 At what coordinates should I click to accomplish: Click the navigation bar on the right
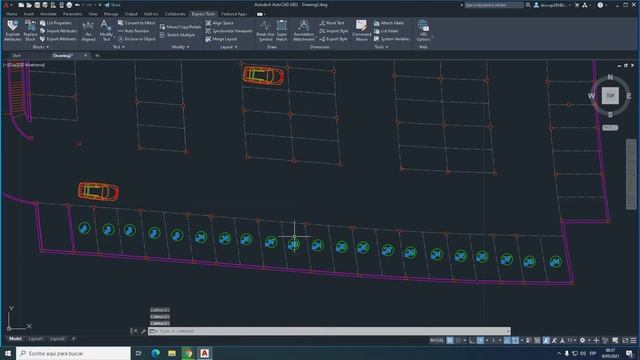pos(631,174)
